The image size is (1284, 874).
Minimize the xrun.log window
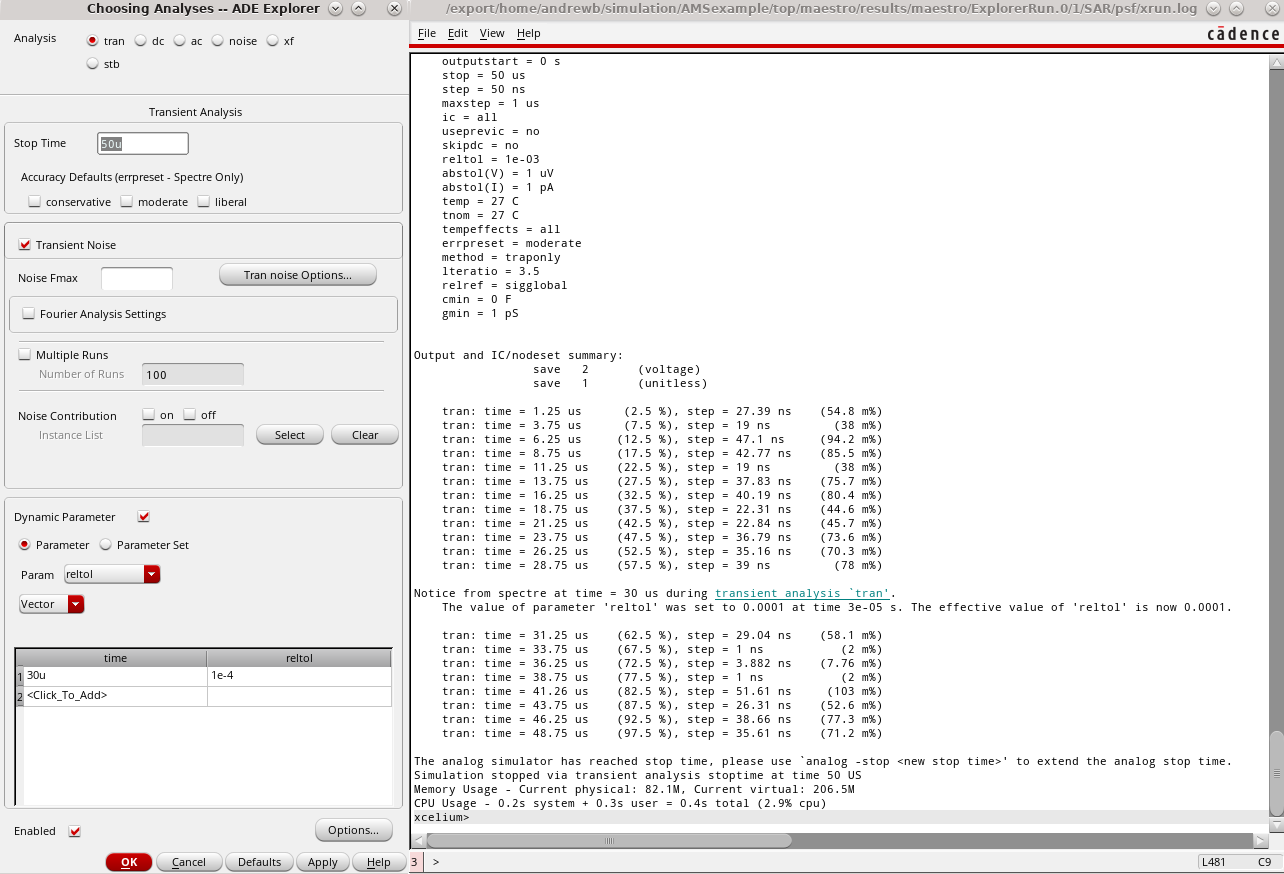[1214, 8]
